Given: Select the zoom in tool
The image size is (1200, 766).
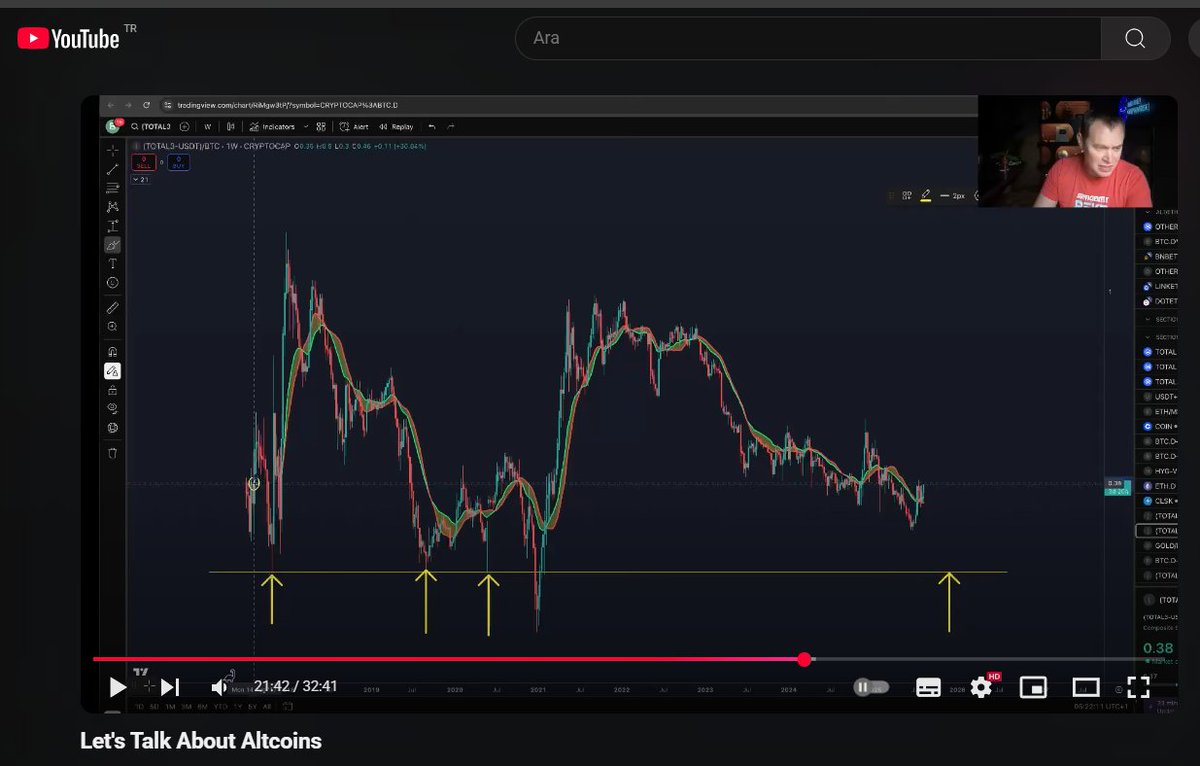Looking at the screenshot, I should (113, 327).
